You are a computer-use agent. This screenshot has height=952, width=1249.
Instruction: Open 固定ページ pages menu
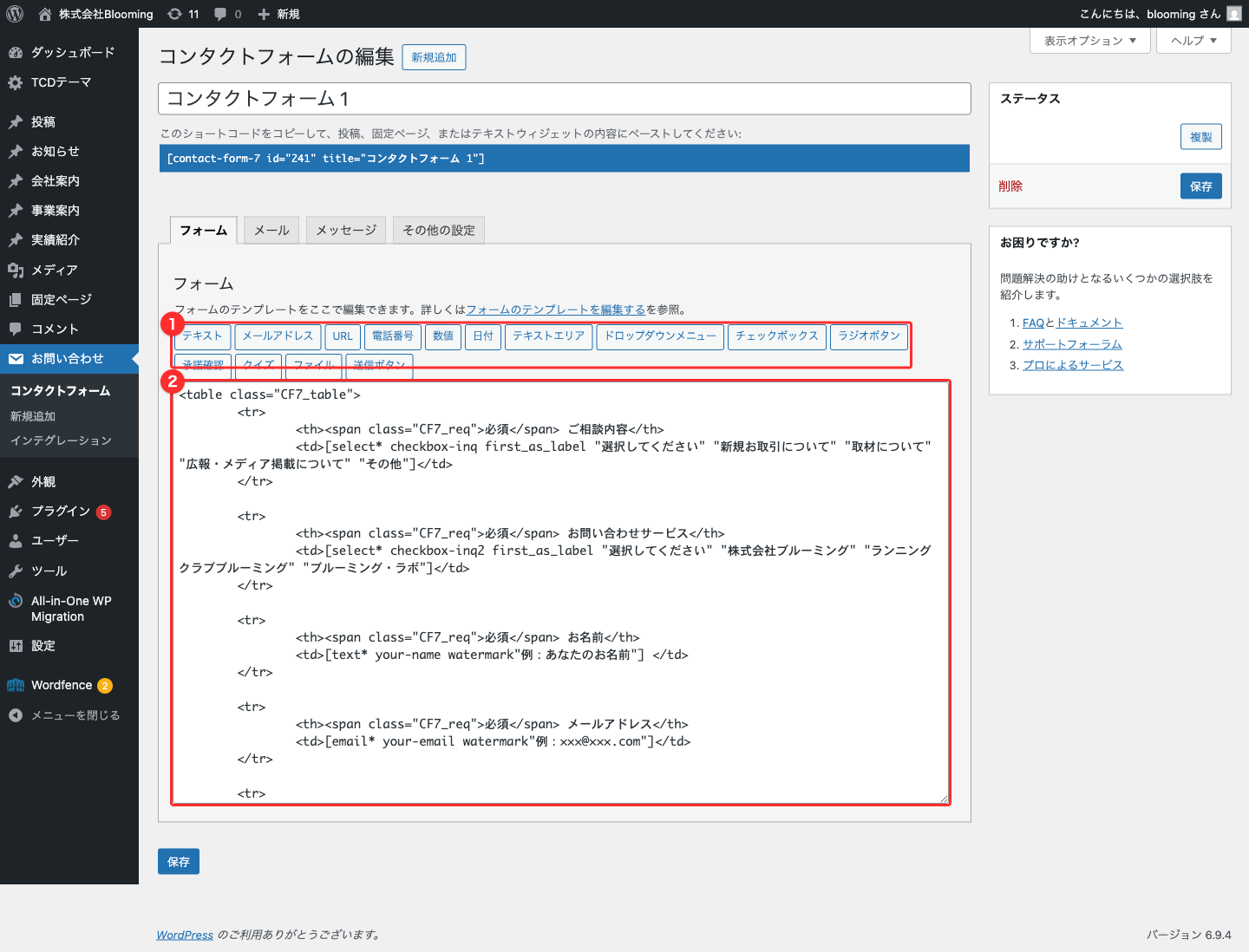coord(69,299)
